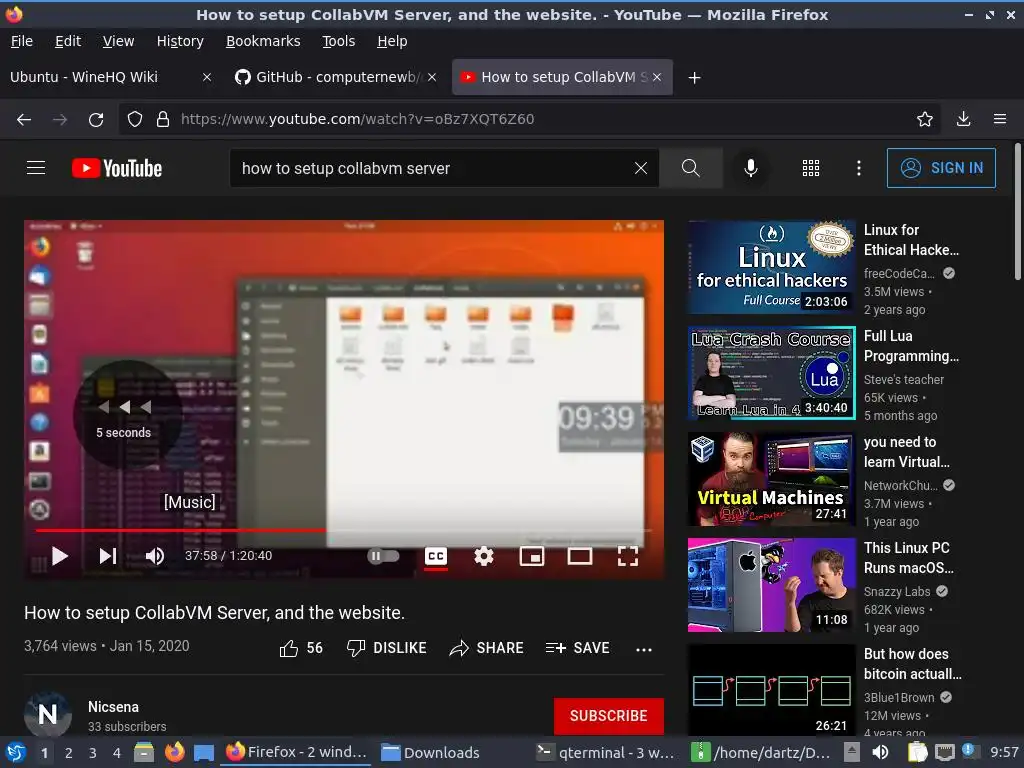Enable miniplayer mode
The width and height of the screenshot is (1024, 768).
532,556
